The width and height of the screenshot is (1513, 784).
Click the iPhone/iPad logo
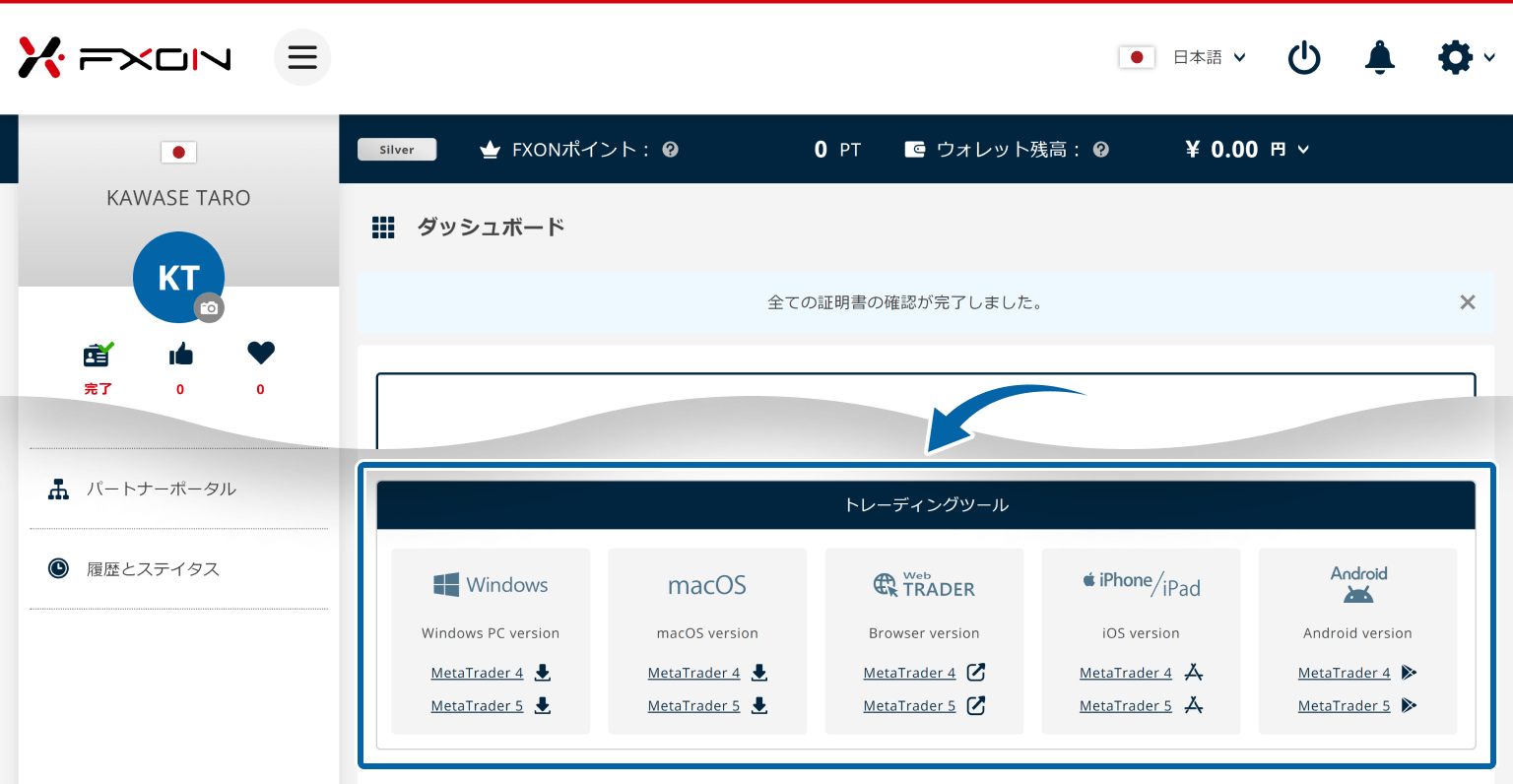point(1142,584)
